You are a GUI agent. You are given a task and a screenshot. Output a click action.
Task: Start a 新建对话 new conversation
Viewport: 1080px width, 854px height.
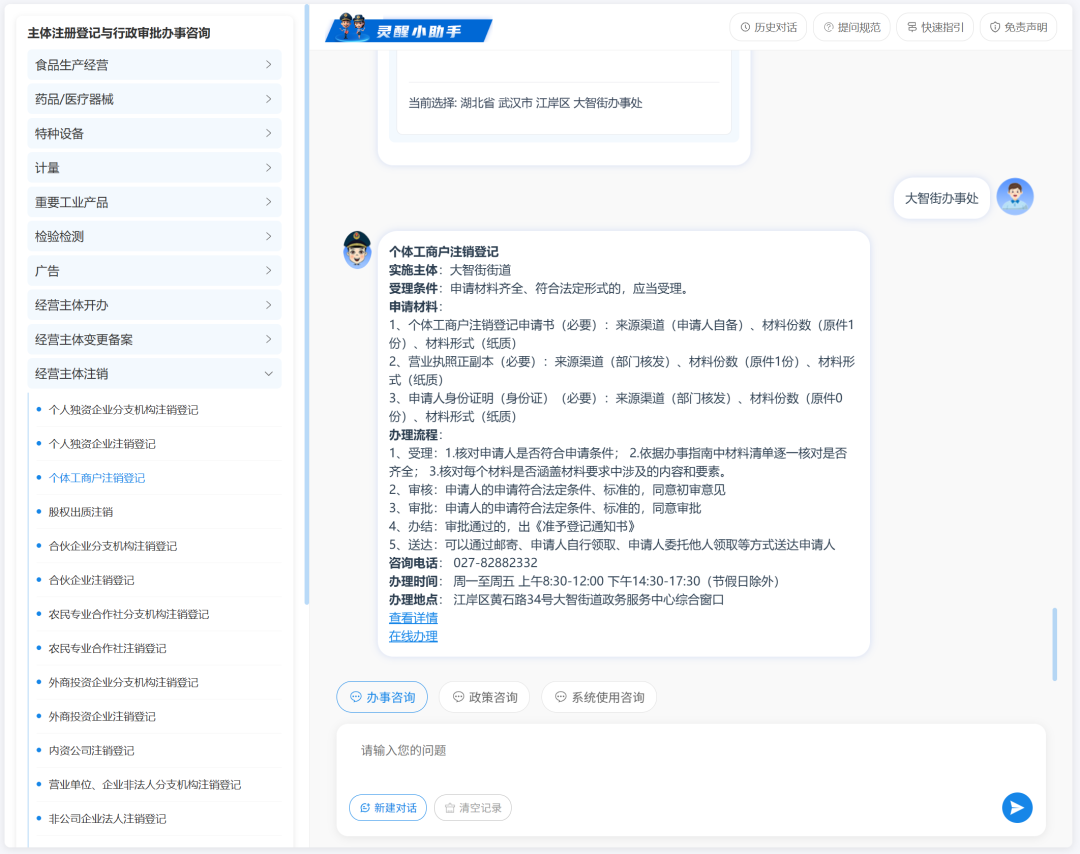(x=387, y=807)
